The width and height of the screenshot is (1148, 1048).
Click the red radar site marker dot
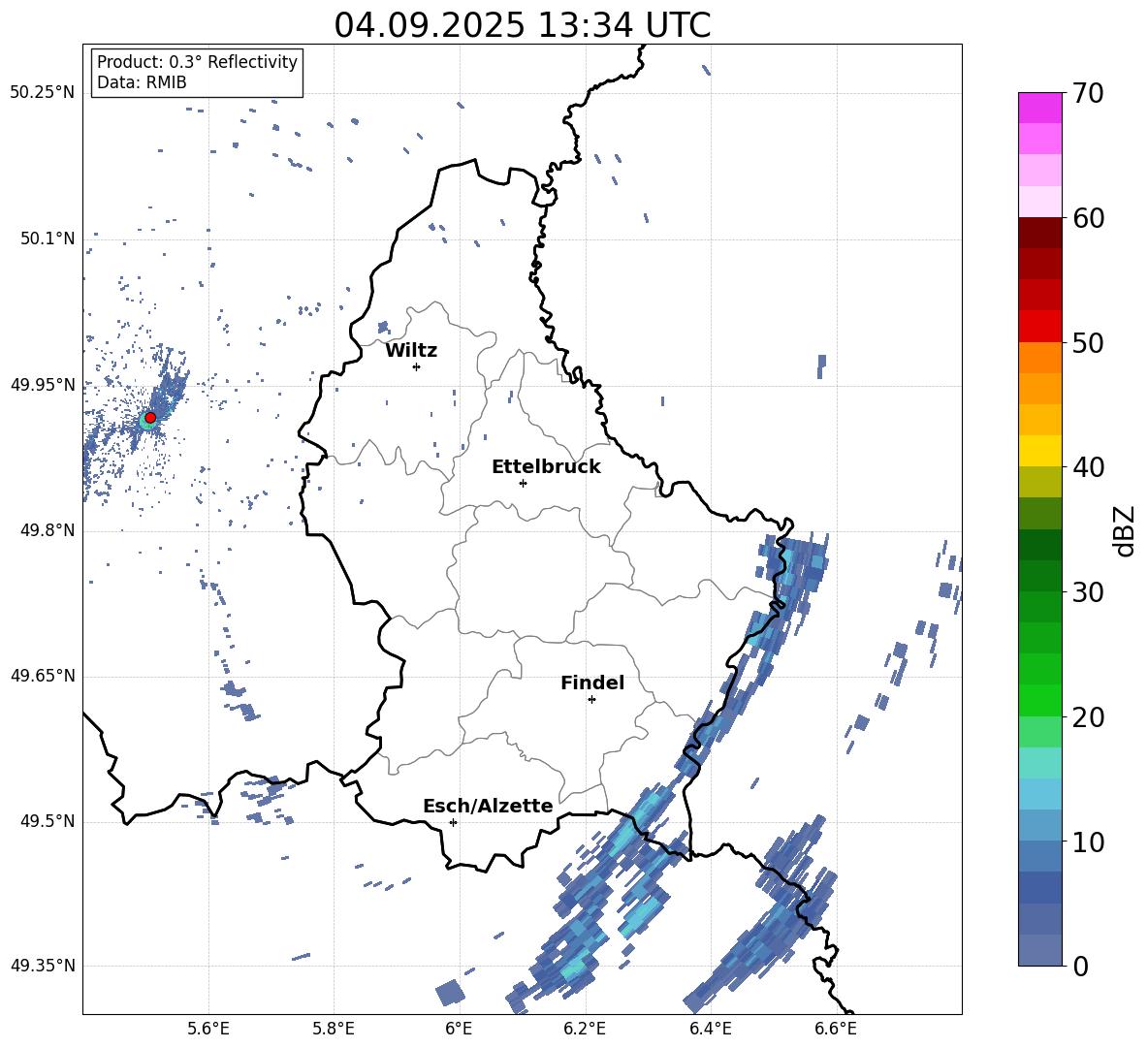coord(150,418)
